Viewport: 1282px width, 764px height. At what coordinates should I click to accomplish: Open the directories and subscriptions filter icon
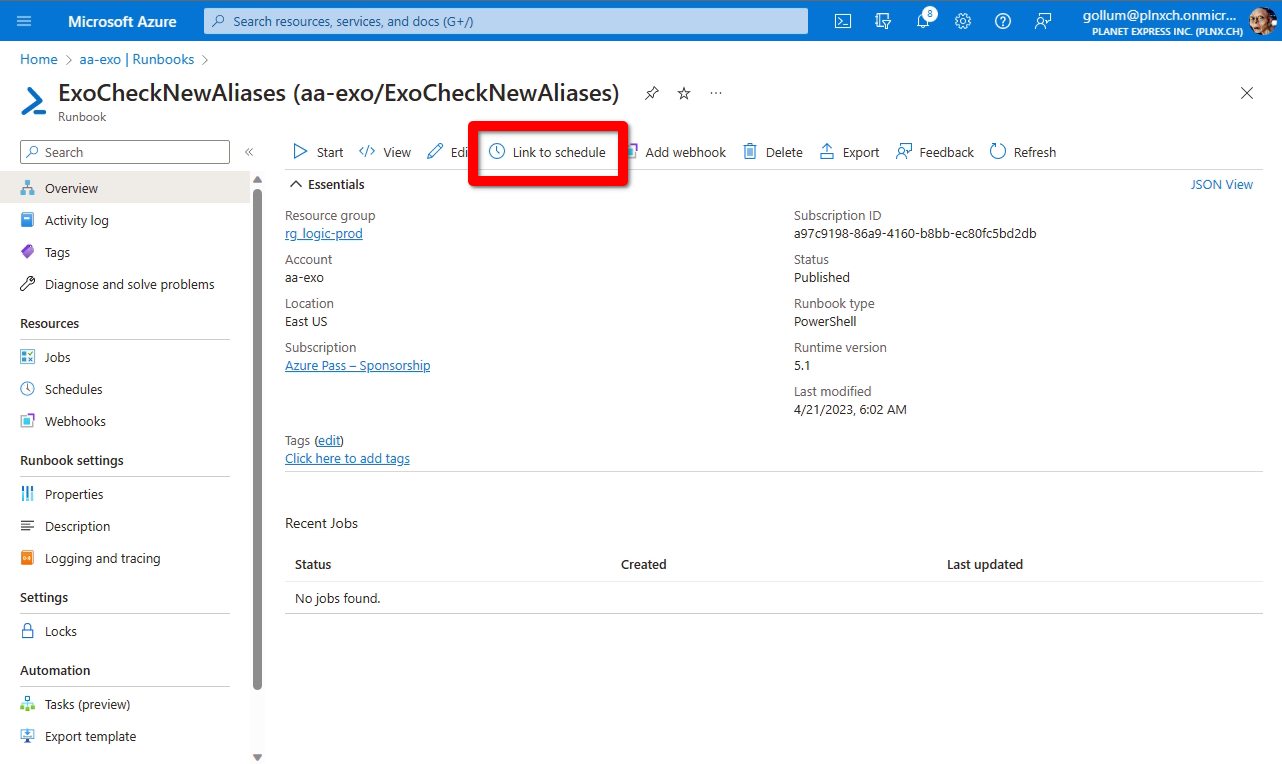point(883,21)
